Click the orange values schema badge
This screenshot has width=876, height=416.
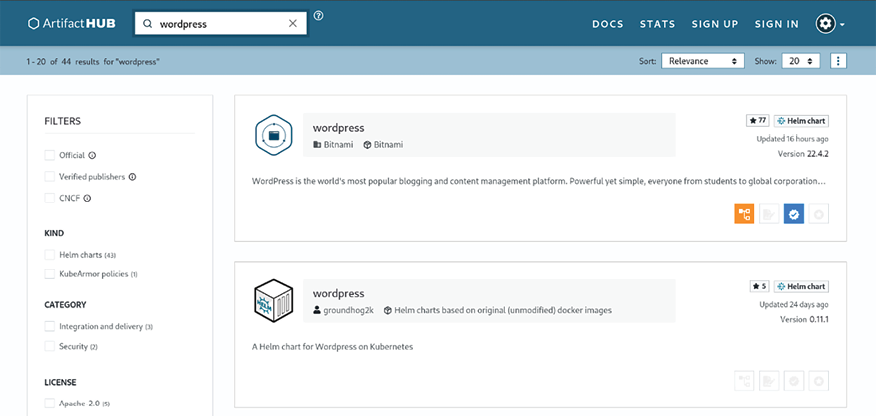pos(743,213)
